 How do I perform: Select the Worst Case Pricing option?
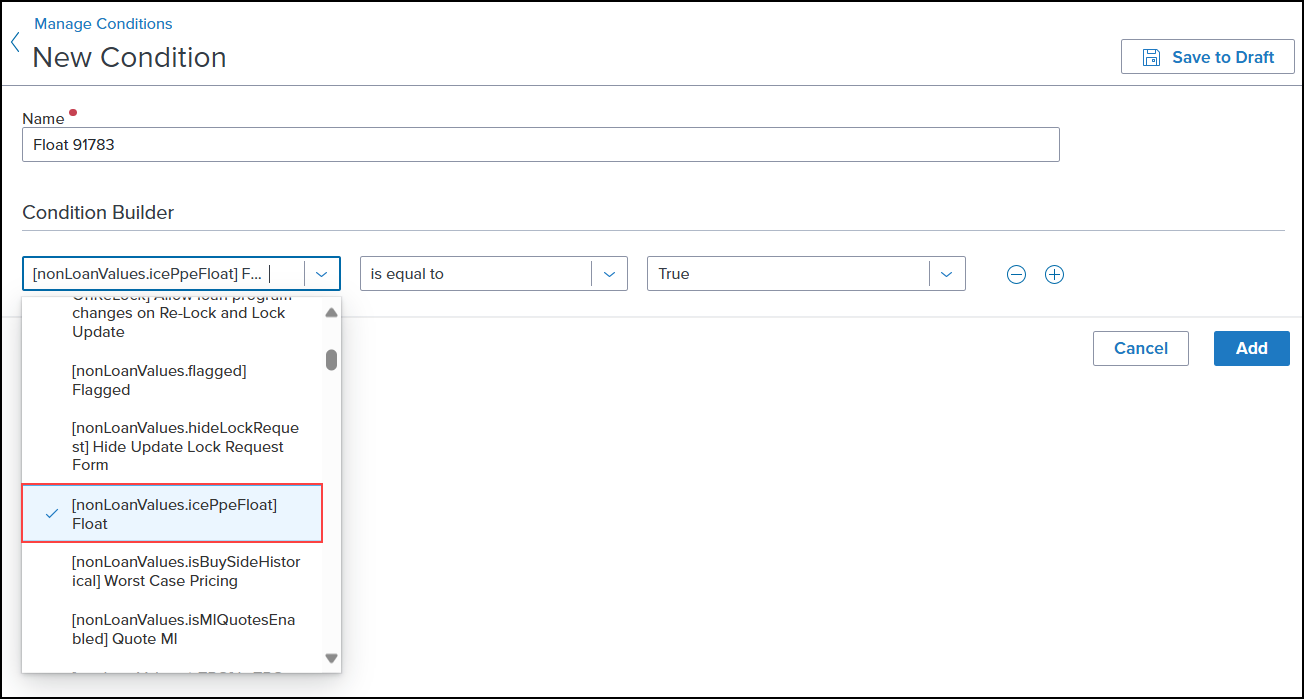(x=185, y=571)
